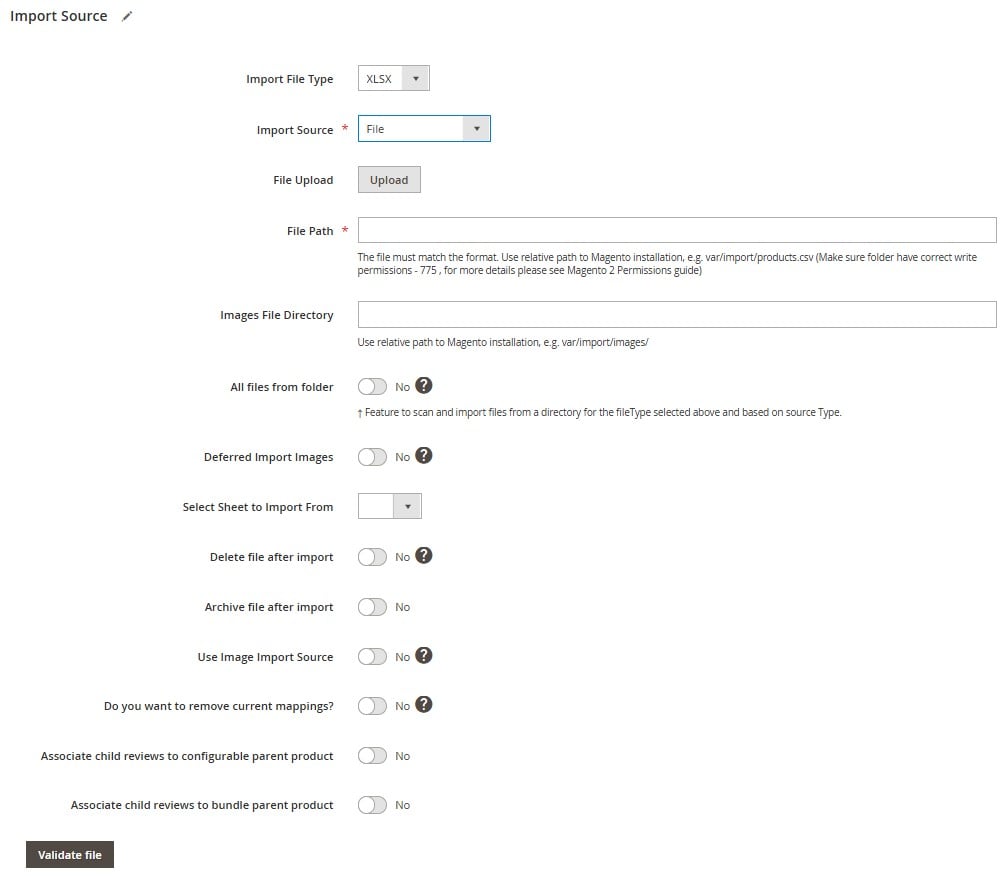The width and height of the screenshot is (1002, 876).
Task: Click the Images File Directory hint text
Action: pyautogui.click(x=503, y=342)
